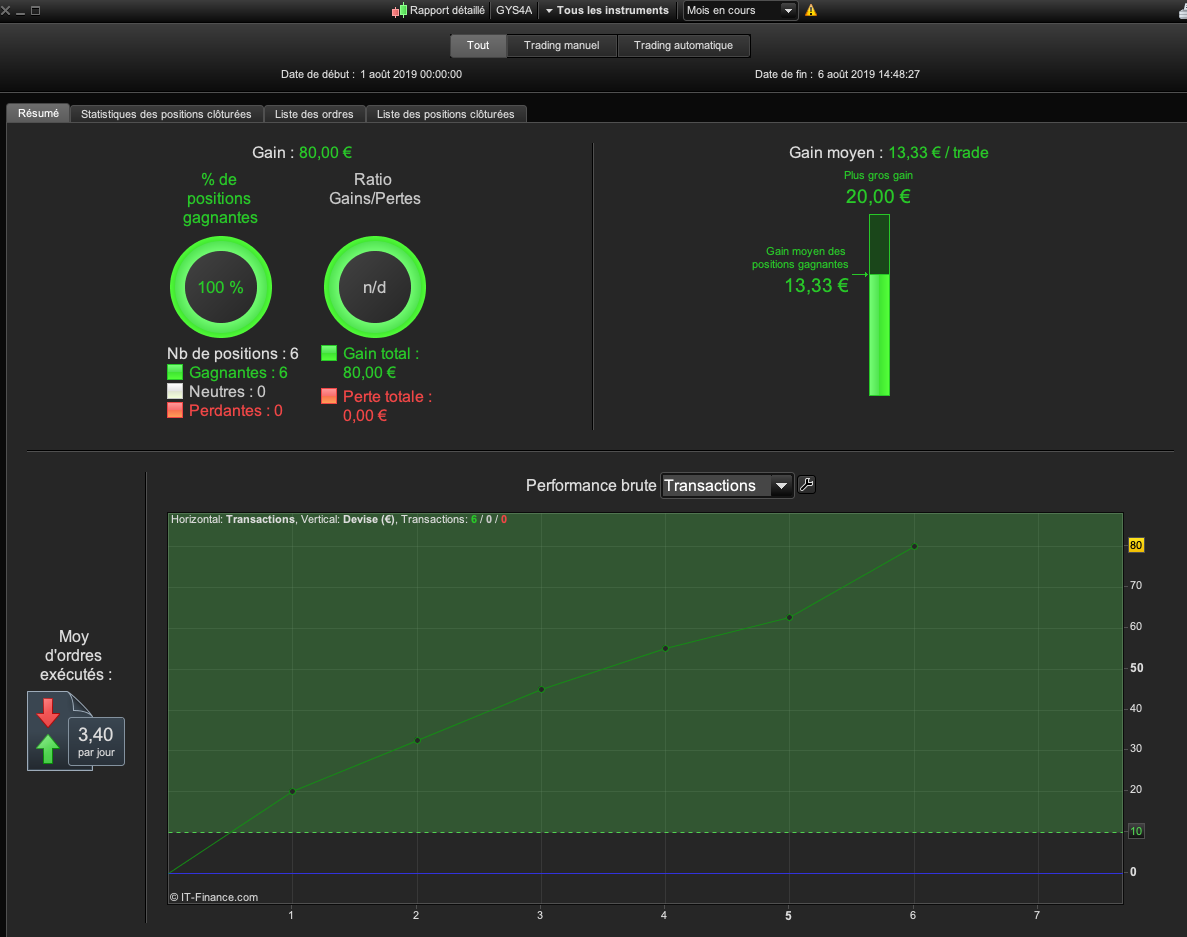Click the red Perte totale square
The width and height of the screenshot is (1187, 937).
tap(329, 396)
